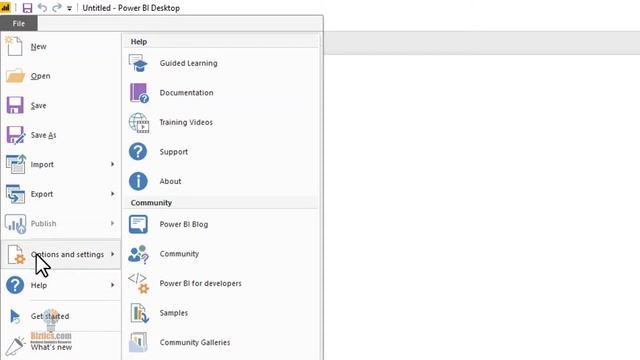640x360 pixels.
Task: Click the Options and settings gear icon
Action: coord(16,255)
